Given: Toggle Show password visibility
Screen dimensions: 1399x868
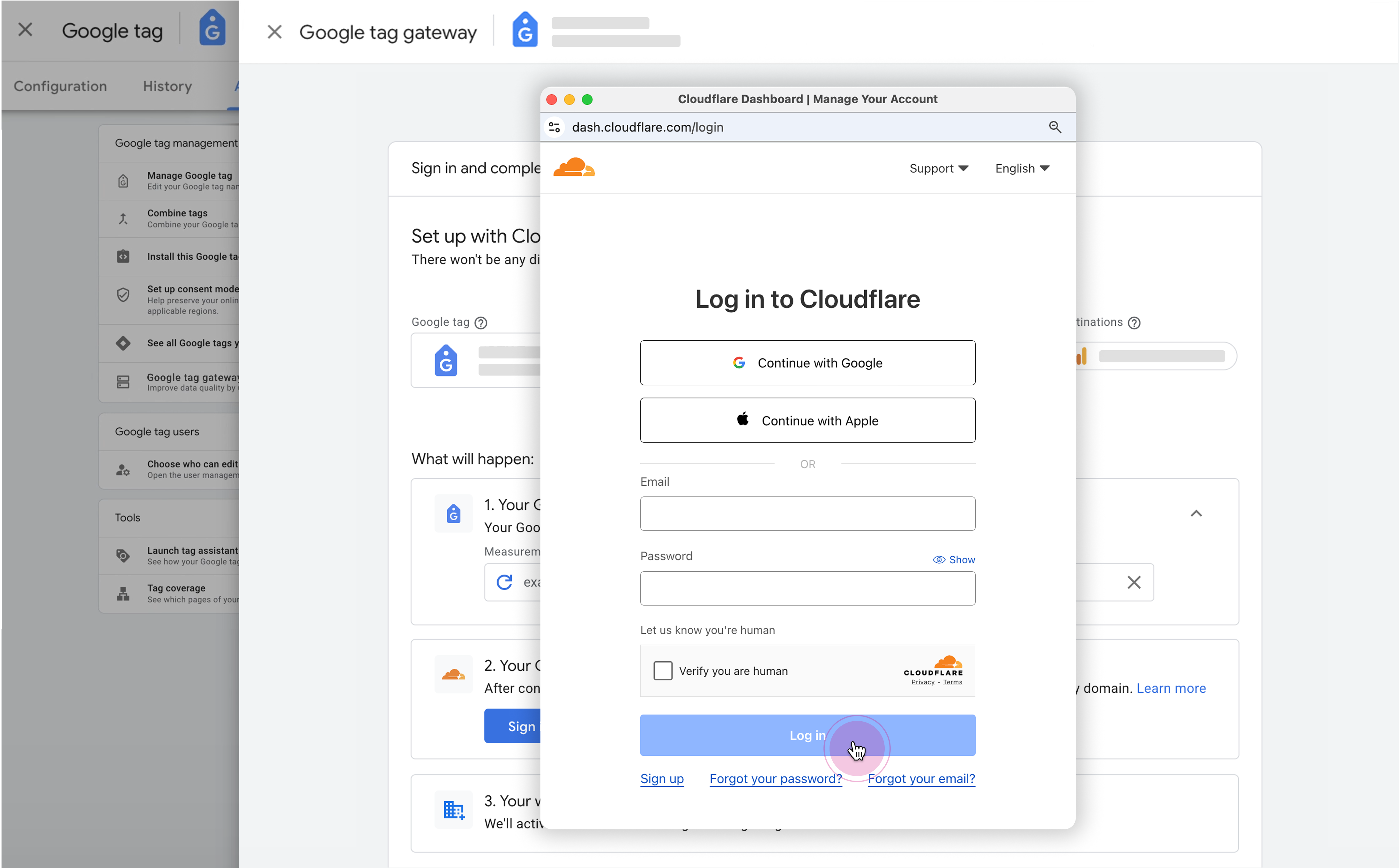Looking at the screenshot, I should click(x=954, y=560).
